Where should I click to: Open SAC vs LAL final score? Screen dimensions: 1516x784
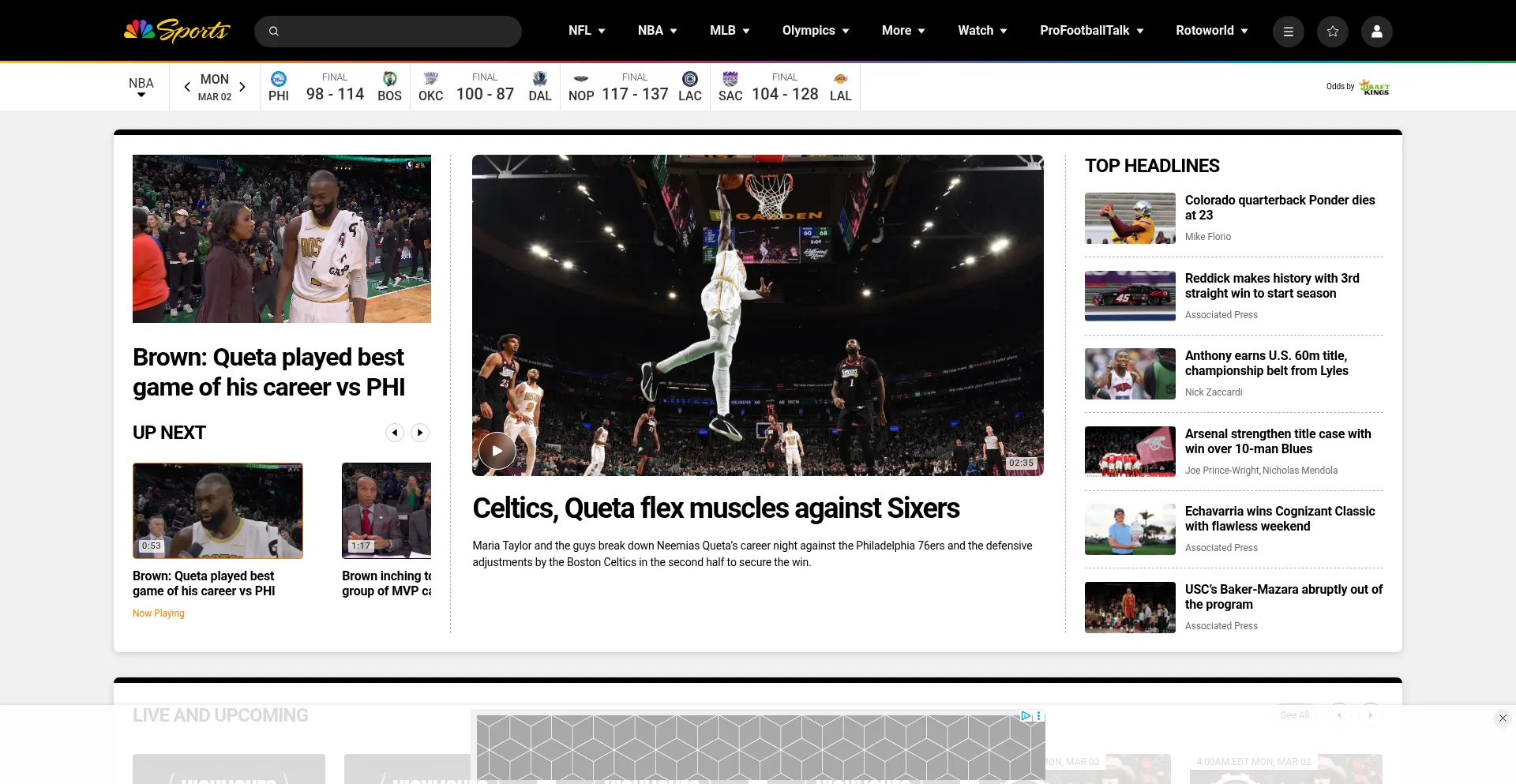785,87
